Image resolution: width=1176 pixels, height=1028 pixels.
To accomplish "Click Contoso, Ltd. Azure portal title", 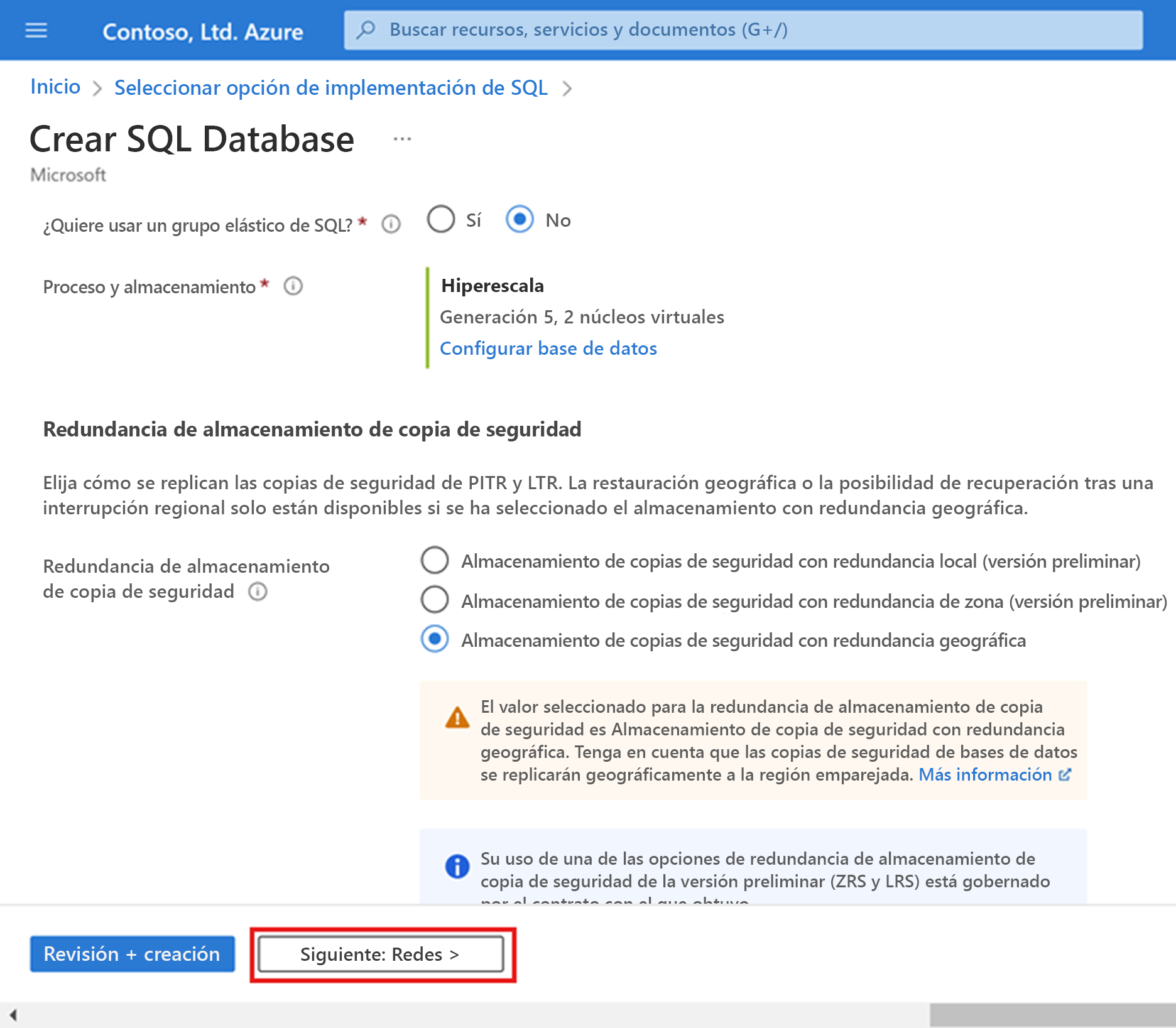I will [x=202, y=31].
